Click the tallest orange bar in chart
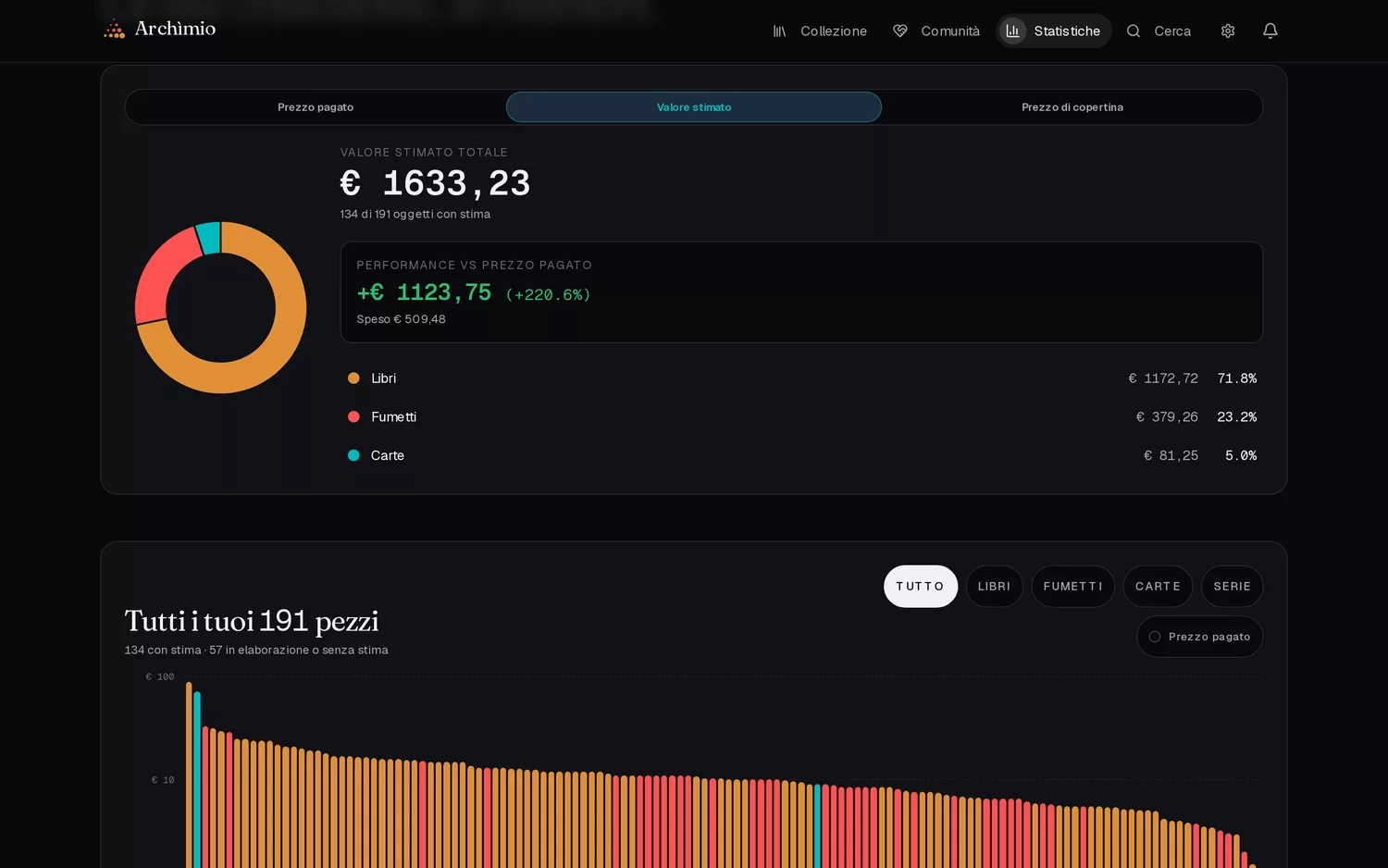 [x=189, y=775]
